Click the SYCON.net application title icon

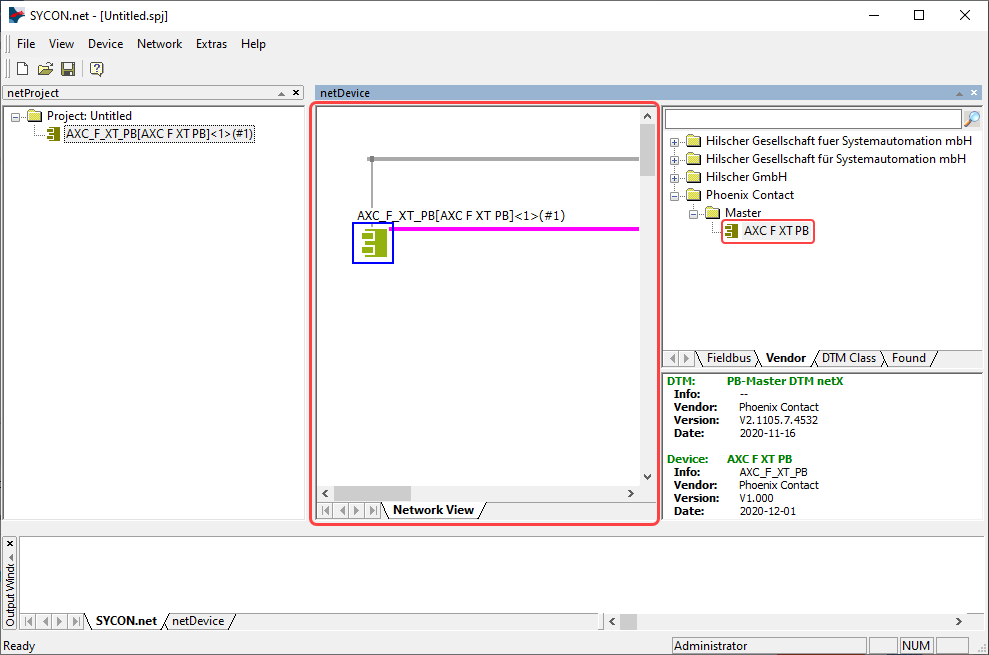click(x=17, y=15)
